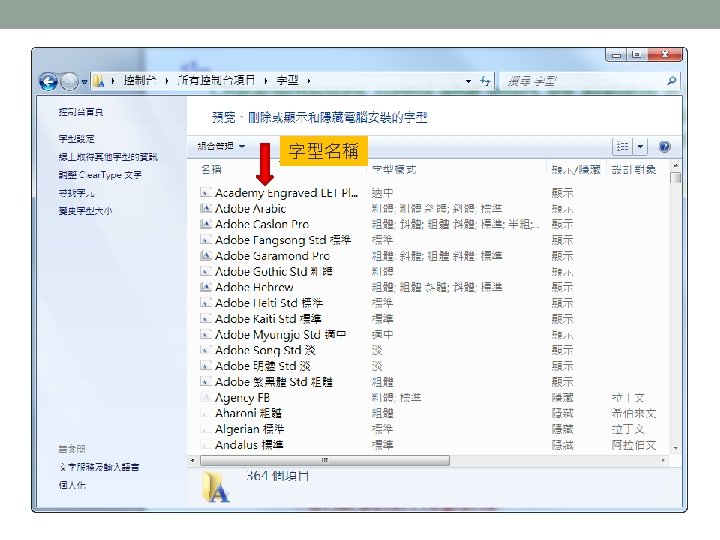Screen dimensions: 720x540
Task: Expand the chevron after 字型 breadcrumb
Action: (309, 81)
